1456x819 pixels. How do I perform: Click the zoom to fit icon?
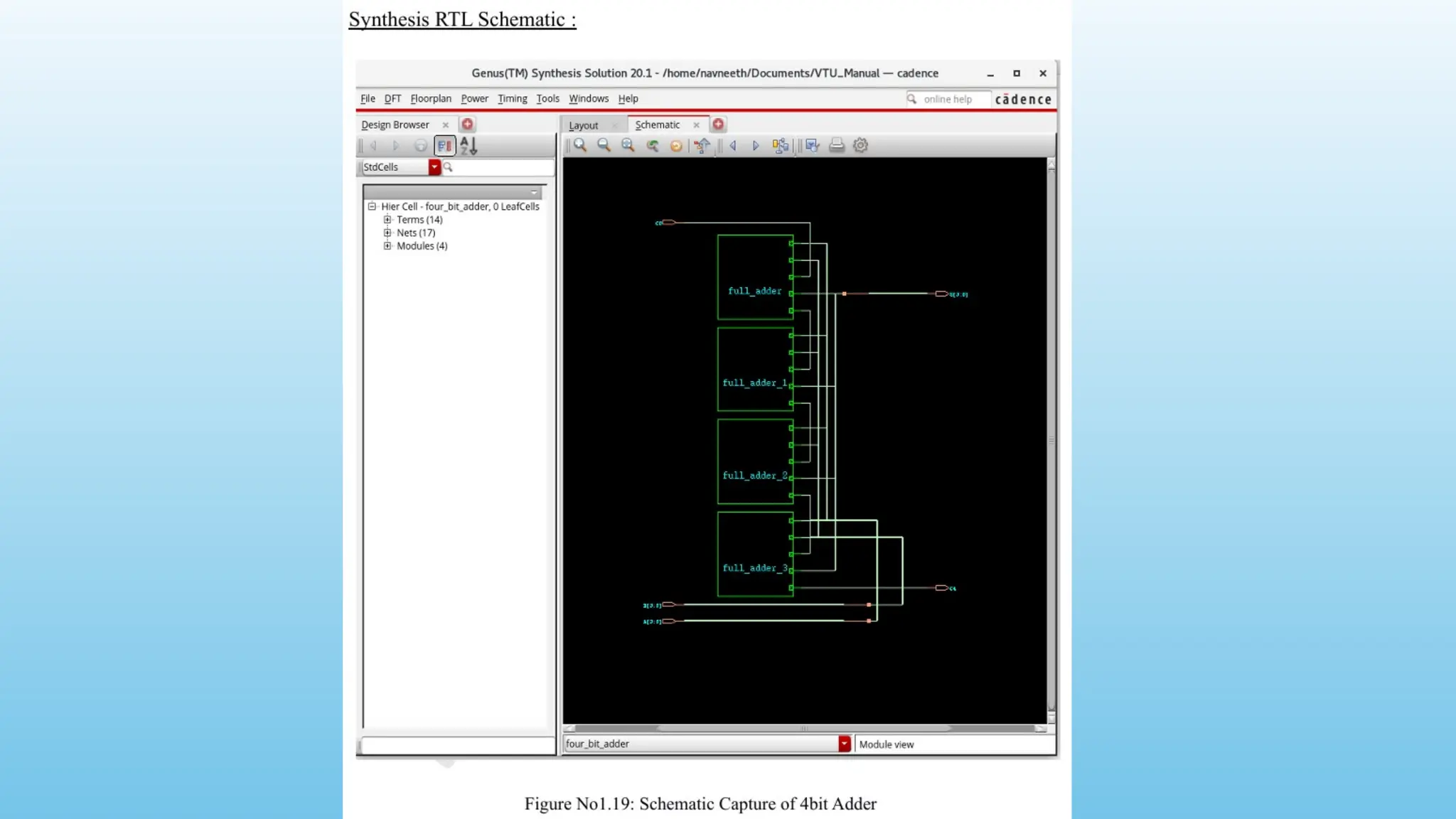(628, 145)
